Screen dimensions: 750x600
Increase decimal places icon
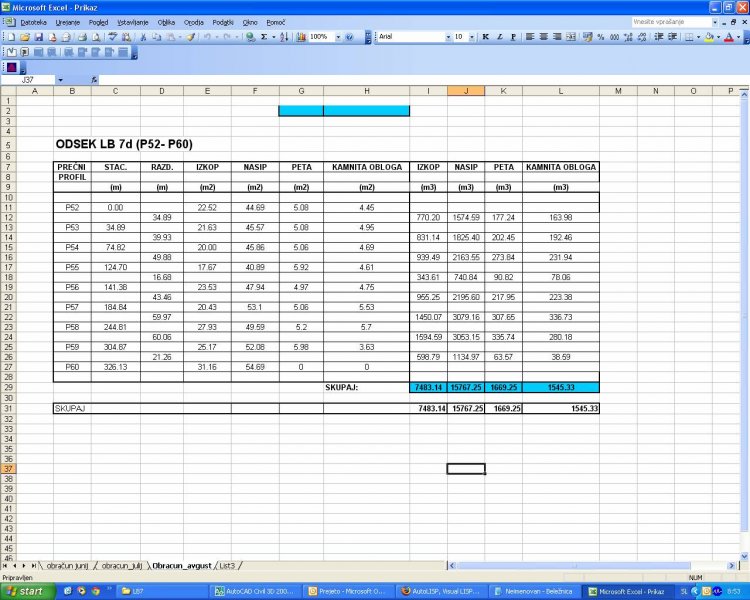pos(629,37)
